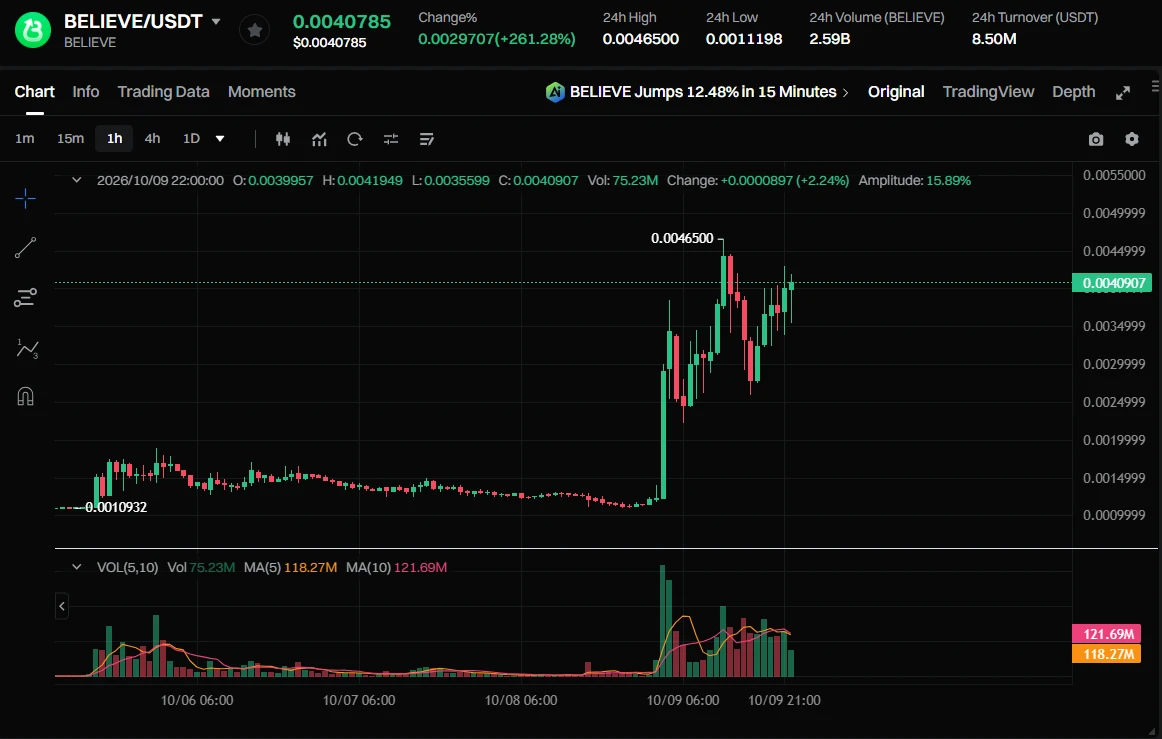Switch to the Moments tab
Viewport: 1162px width, 739px height.
[262, 92]
